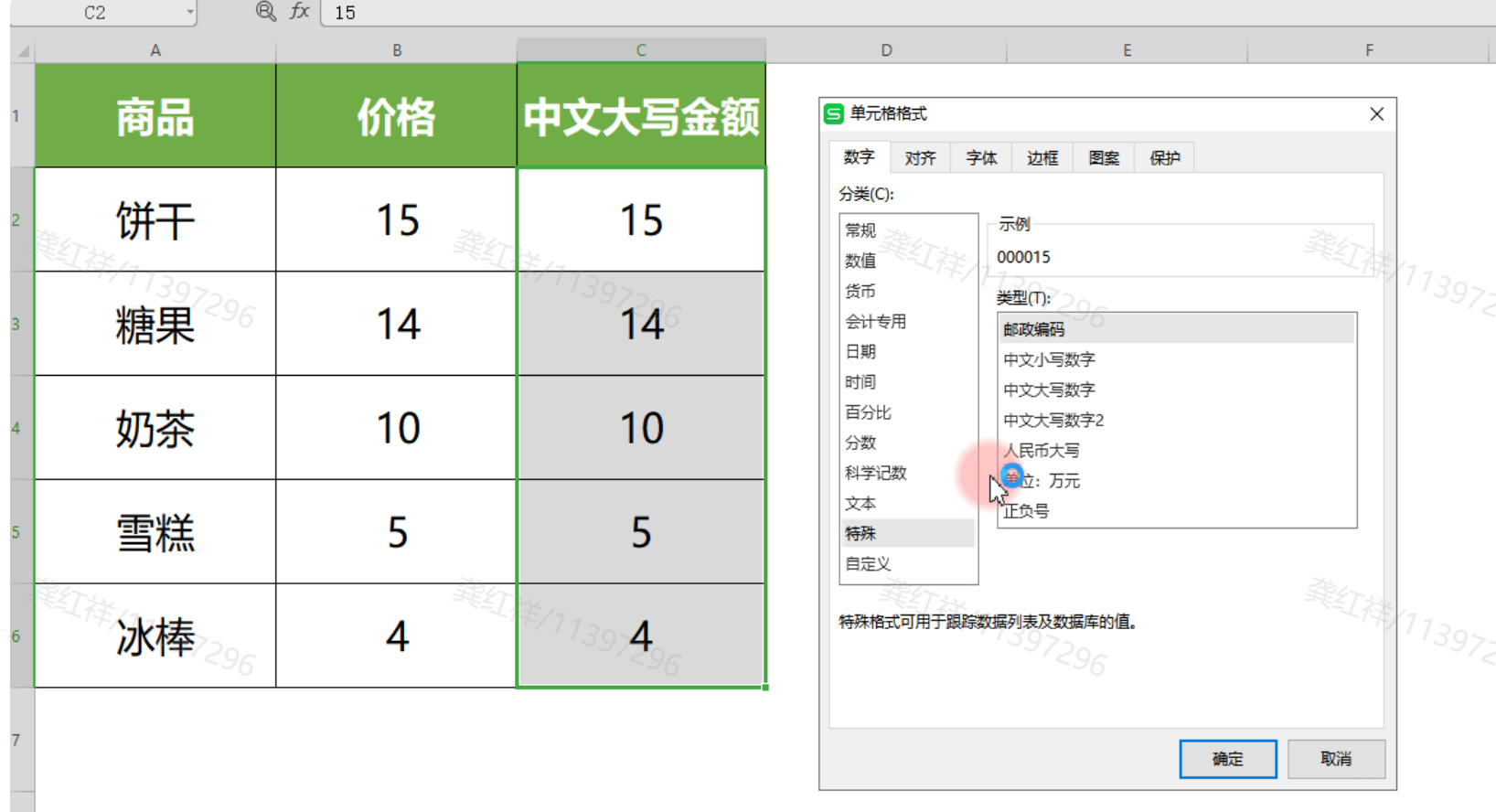Viewport: 1496px width, 812px height.
Task: Switch to the 图案 tab
Action: (1104, 158)
